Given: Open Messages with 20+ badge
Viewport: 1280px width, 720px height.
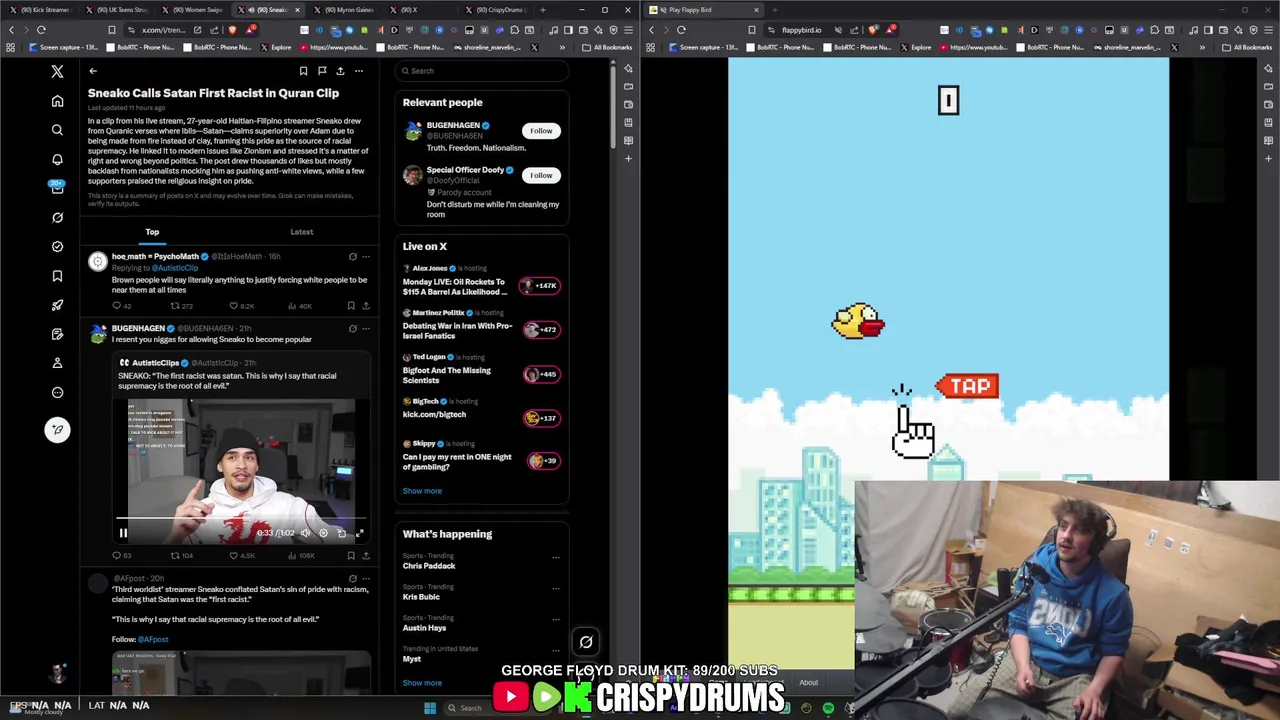Looking at the screenshot, I should pyautogui.click(x=57, y=188).
